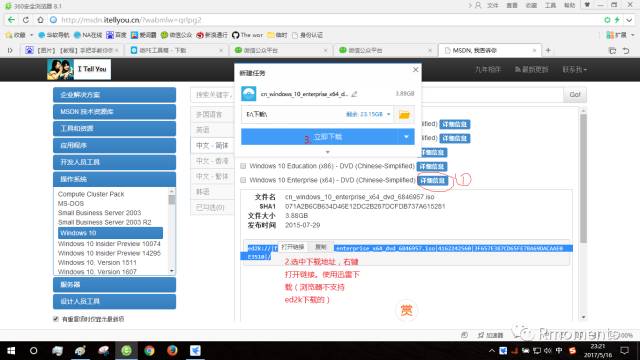Open the arrow beside 立即下载 button
The height and width of the screenshot is (360, 640).
coord(406,137)
